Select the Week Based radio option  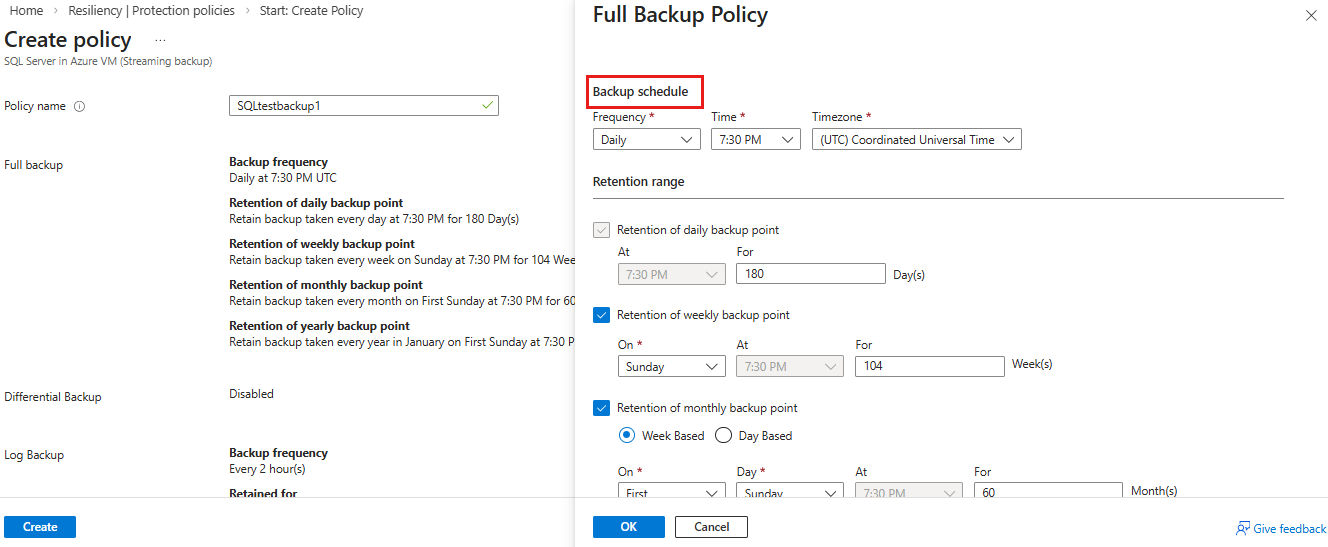click(627, 435)
